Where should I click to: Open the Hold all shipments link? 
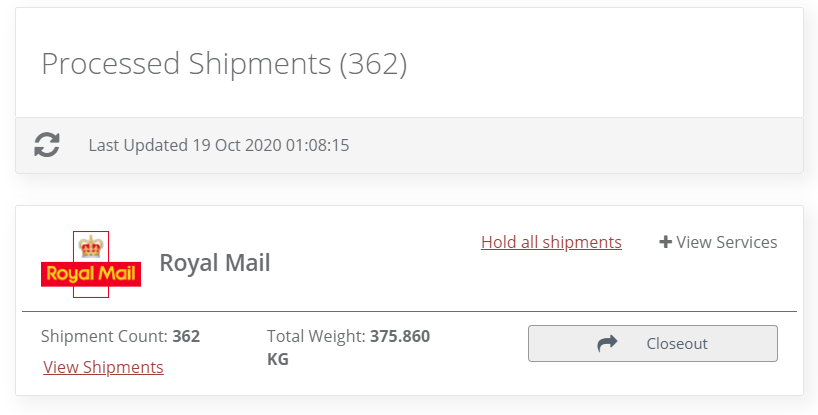(551, 242)
